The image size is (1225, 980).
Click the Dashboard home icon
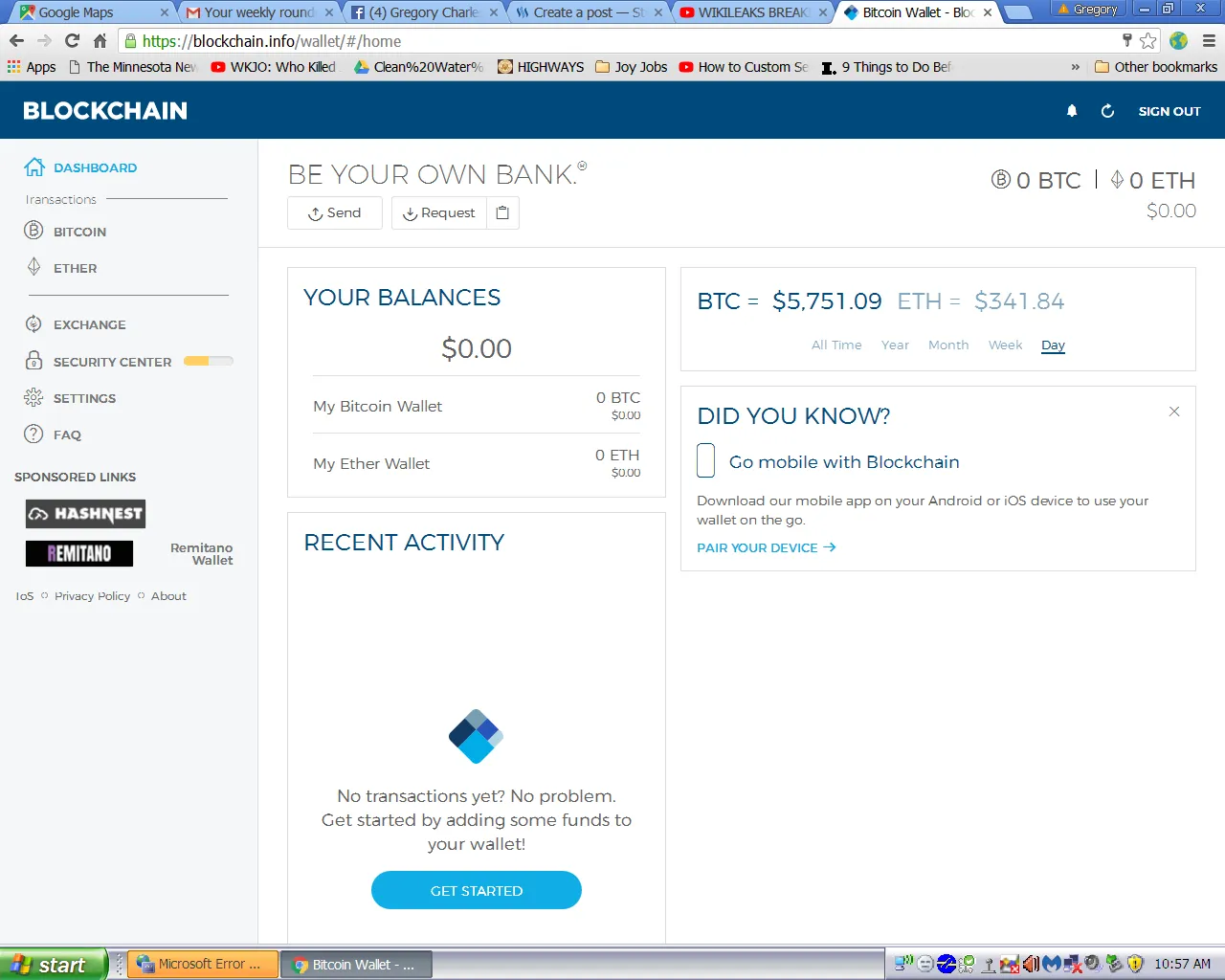click(34, 167)
